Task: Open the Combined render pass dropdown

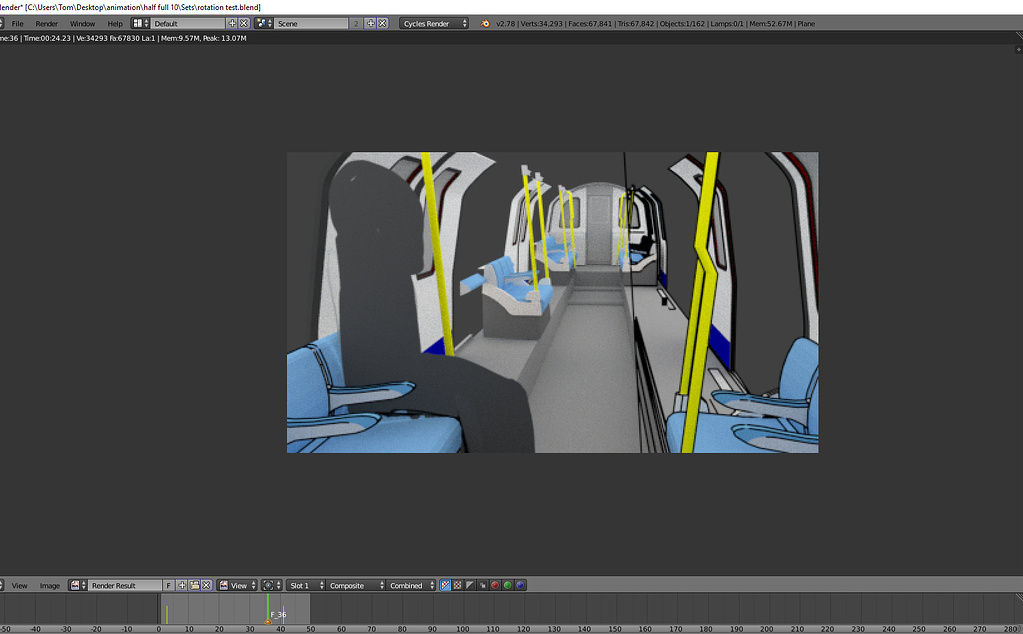Action: [411, 586]
